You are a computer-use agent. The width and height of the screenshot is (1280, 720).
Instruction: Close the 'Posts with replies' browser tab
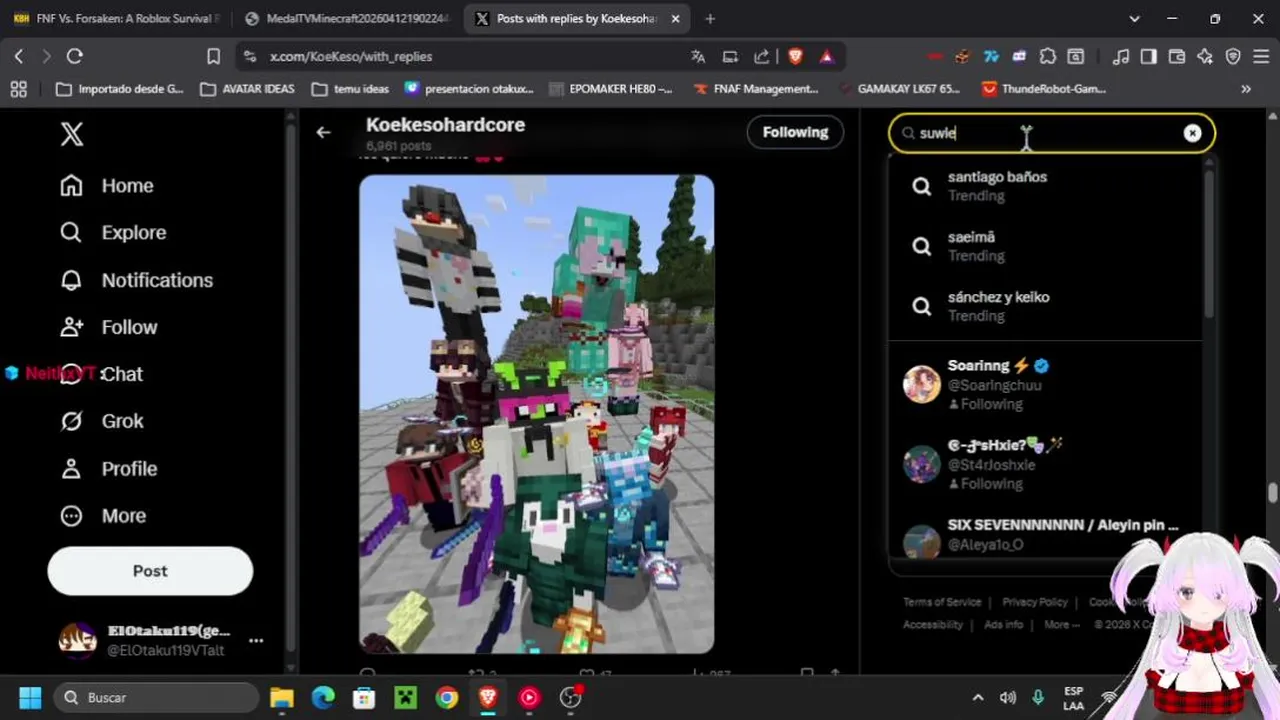coord(676,19)
